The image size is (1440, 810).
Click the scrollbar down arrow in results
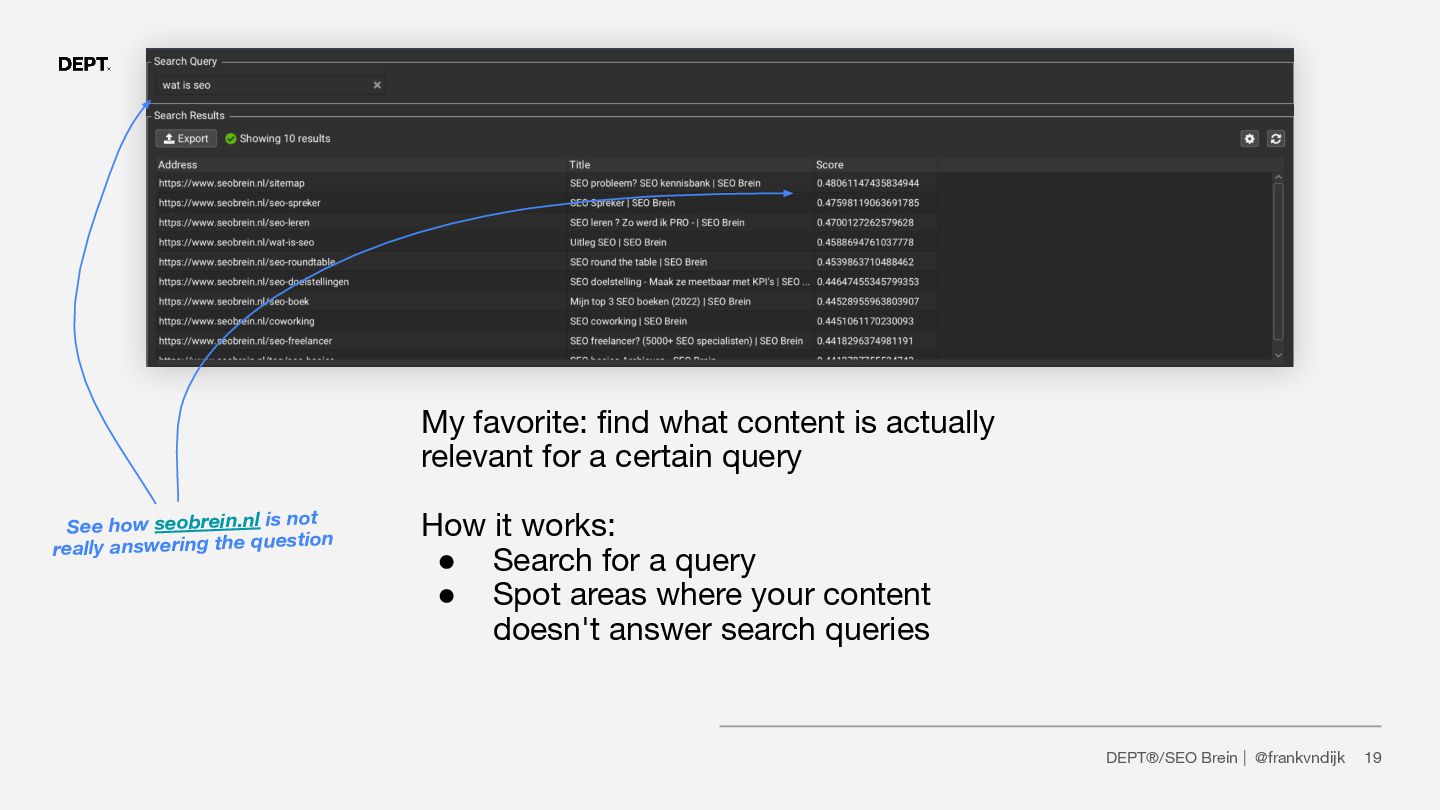click(x=1277, y=354)
